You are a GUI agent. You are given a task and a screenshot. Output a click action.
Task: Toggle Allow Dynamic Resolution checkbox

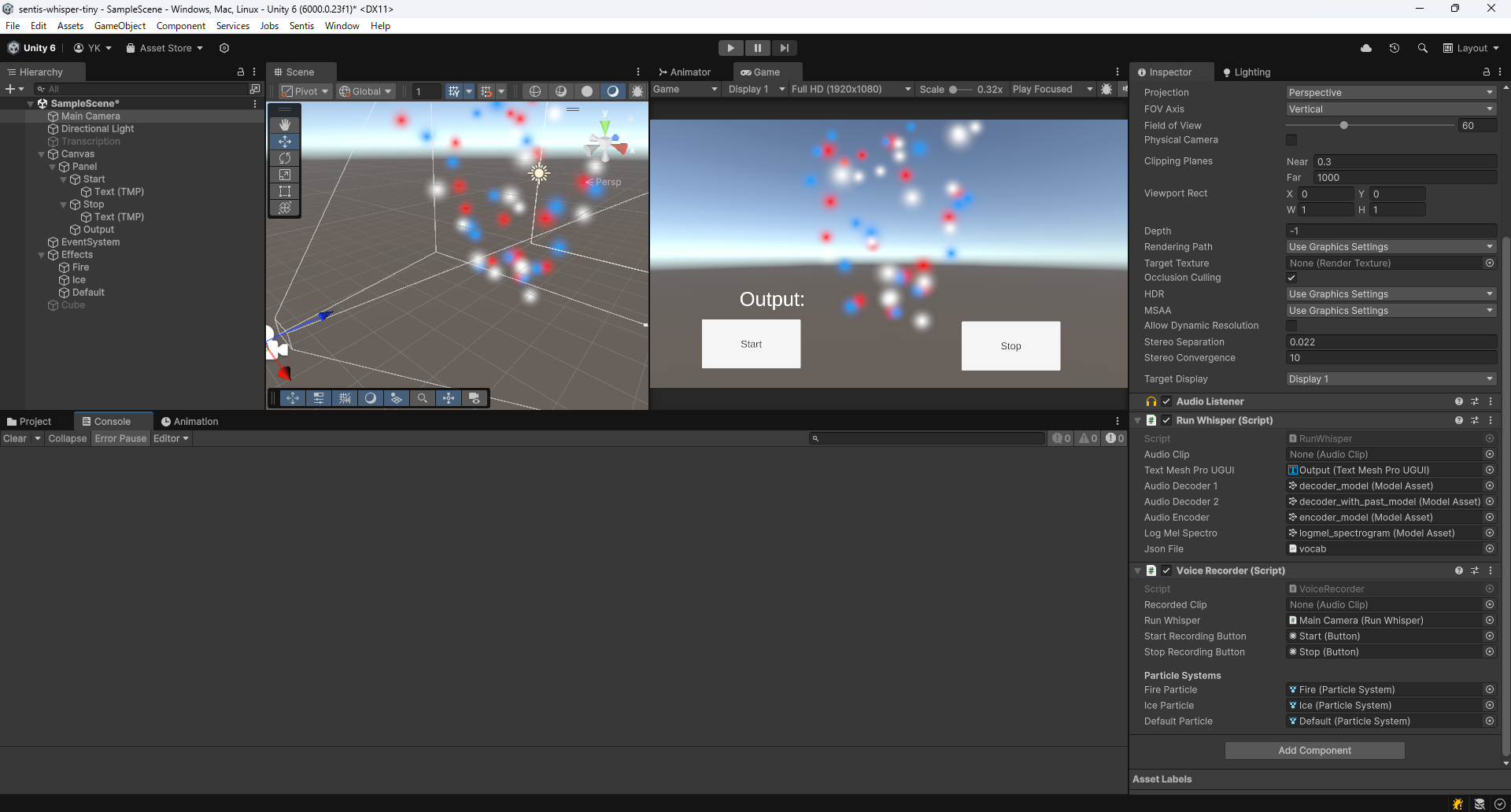tap(1291, 326)
